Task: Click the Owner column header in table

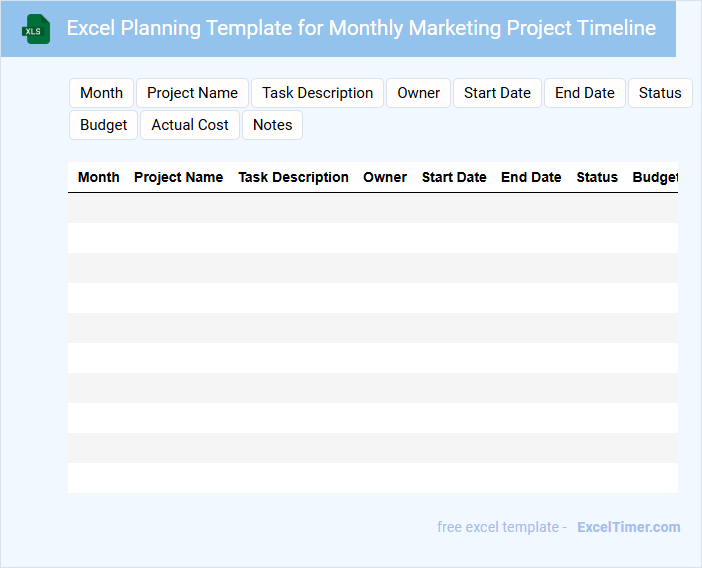Action: point(385,177)
